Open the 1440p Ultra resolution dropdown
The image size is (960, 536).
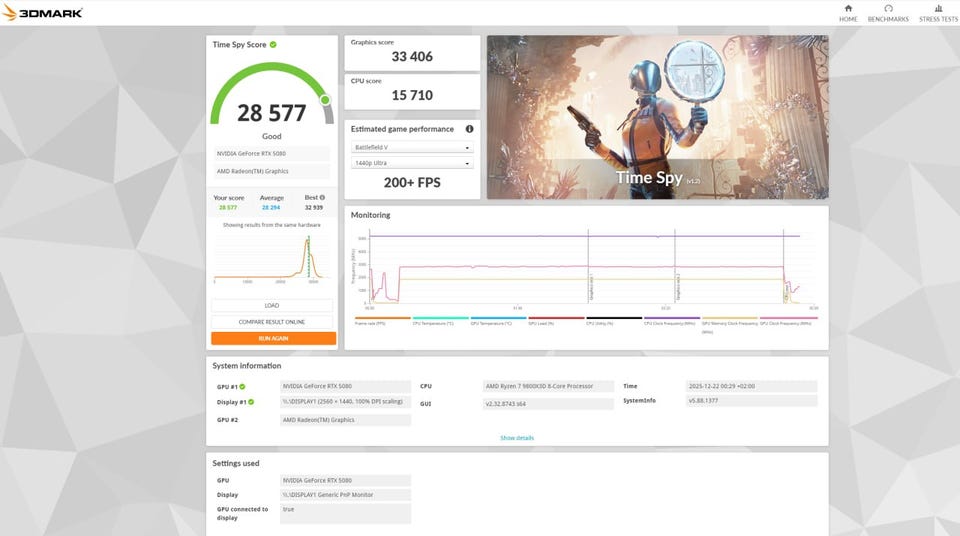(412, 163)
